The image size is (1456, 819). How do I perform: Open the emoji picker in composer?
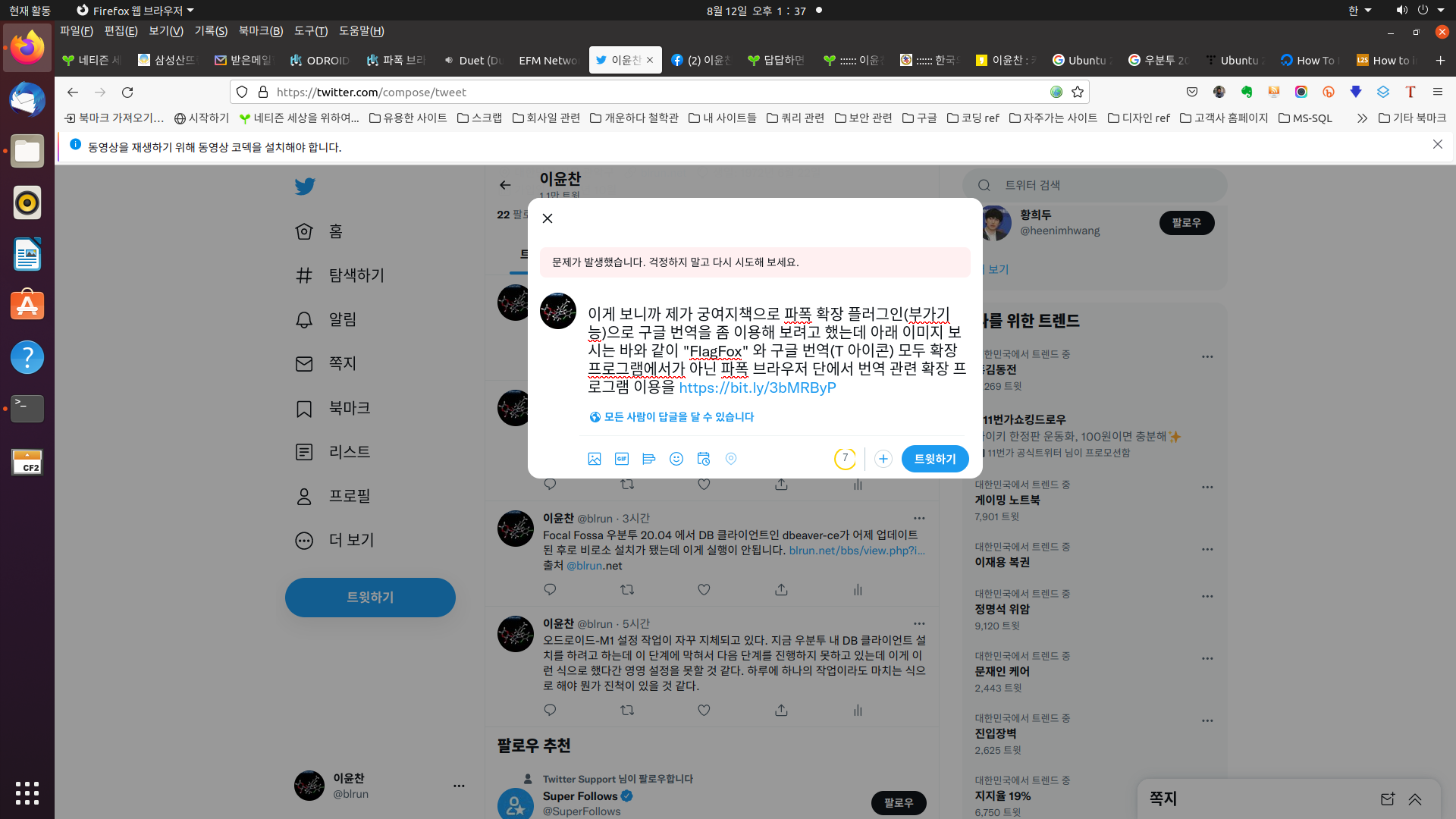(x=676, y=459)
